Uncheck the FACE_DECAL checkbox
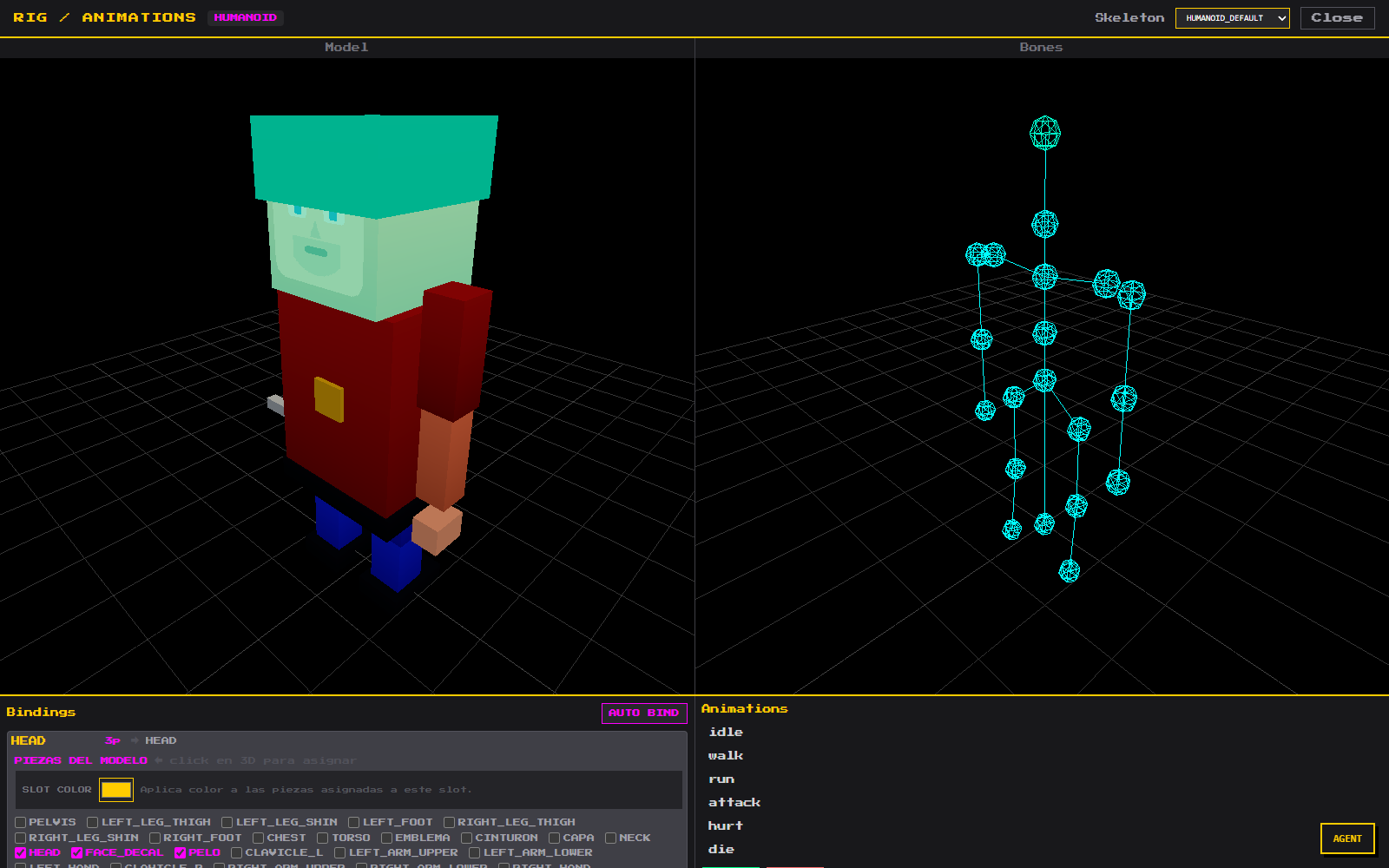This screenshot has width=1389, height=868. pyautogui.click(x=77, y=853)
